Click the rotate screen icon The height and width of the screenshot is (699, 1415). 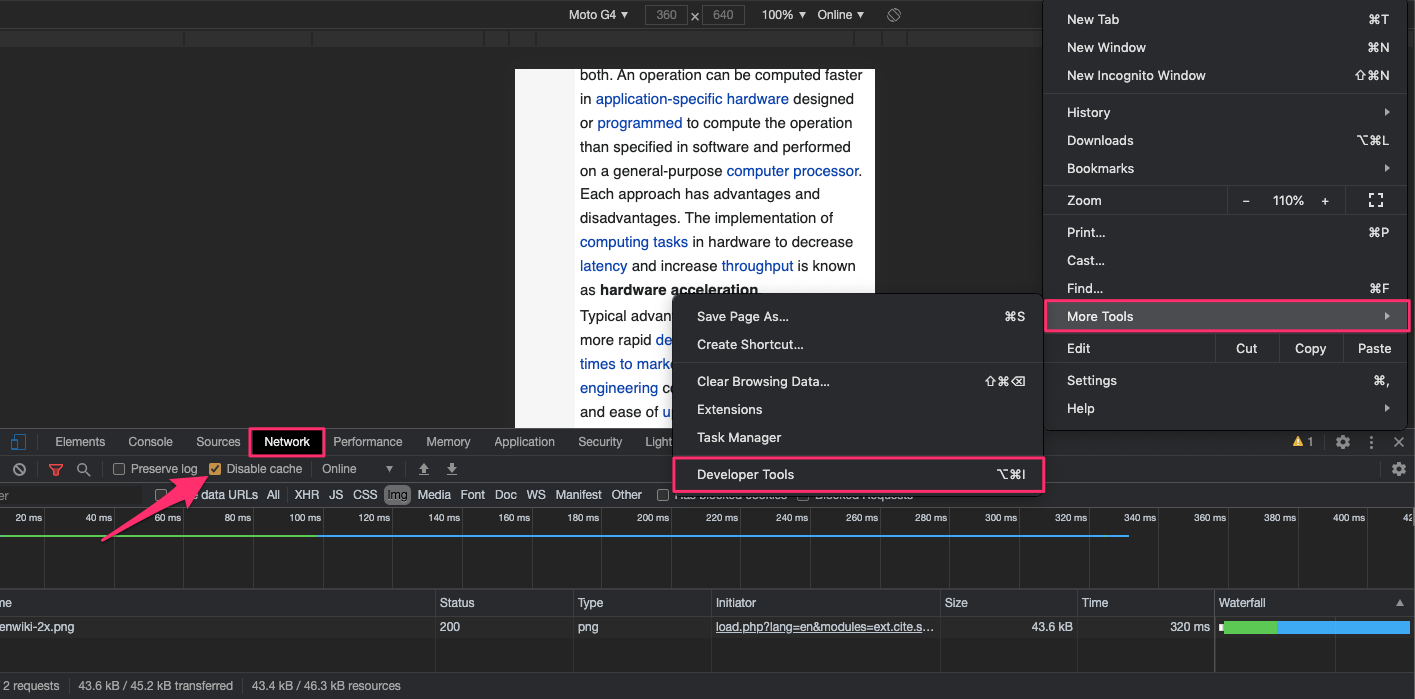coord(894,15)
